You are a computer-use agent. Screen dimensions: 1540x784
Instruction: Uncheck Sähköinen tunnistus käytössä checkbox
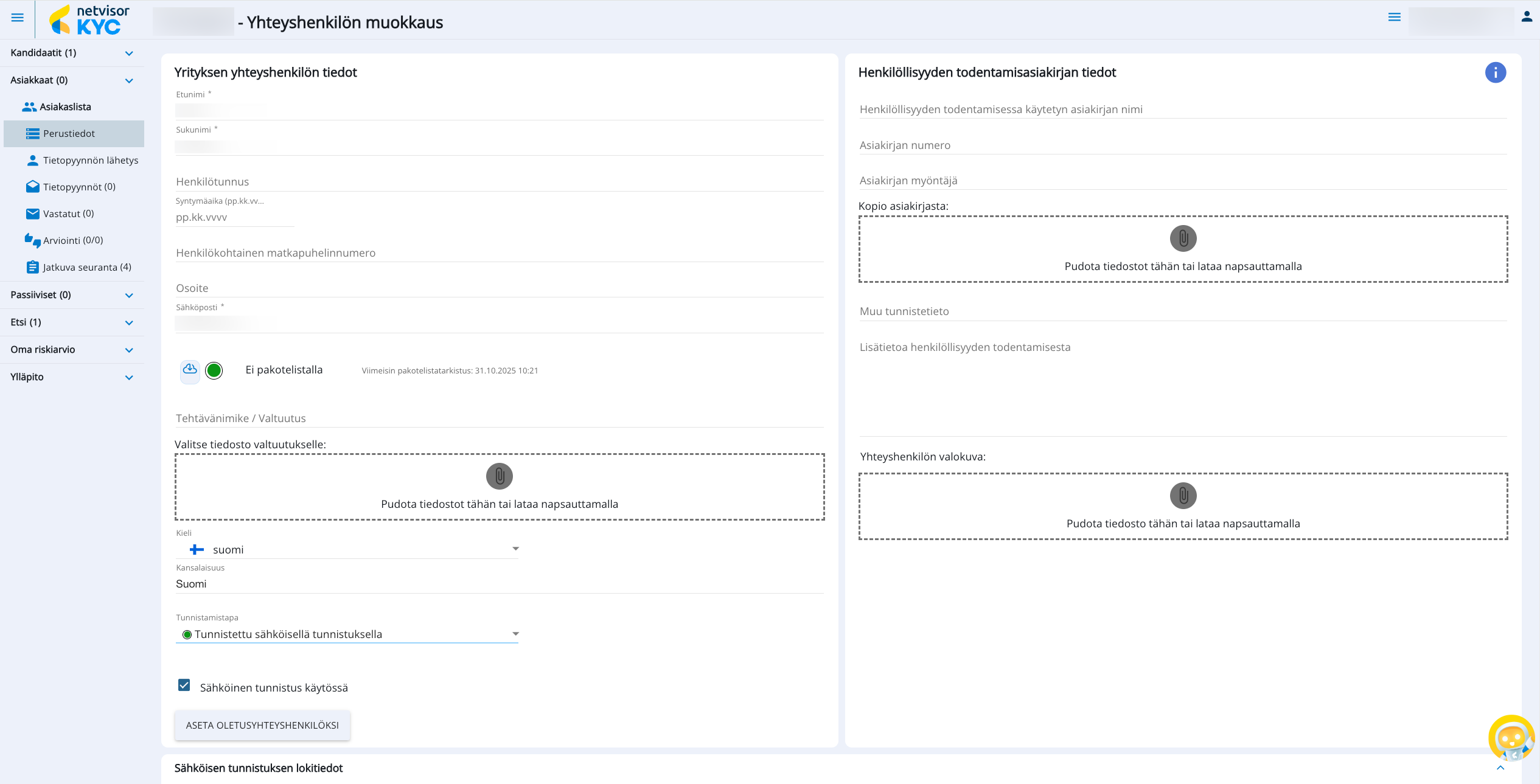[184, 685]
